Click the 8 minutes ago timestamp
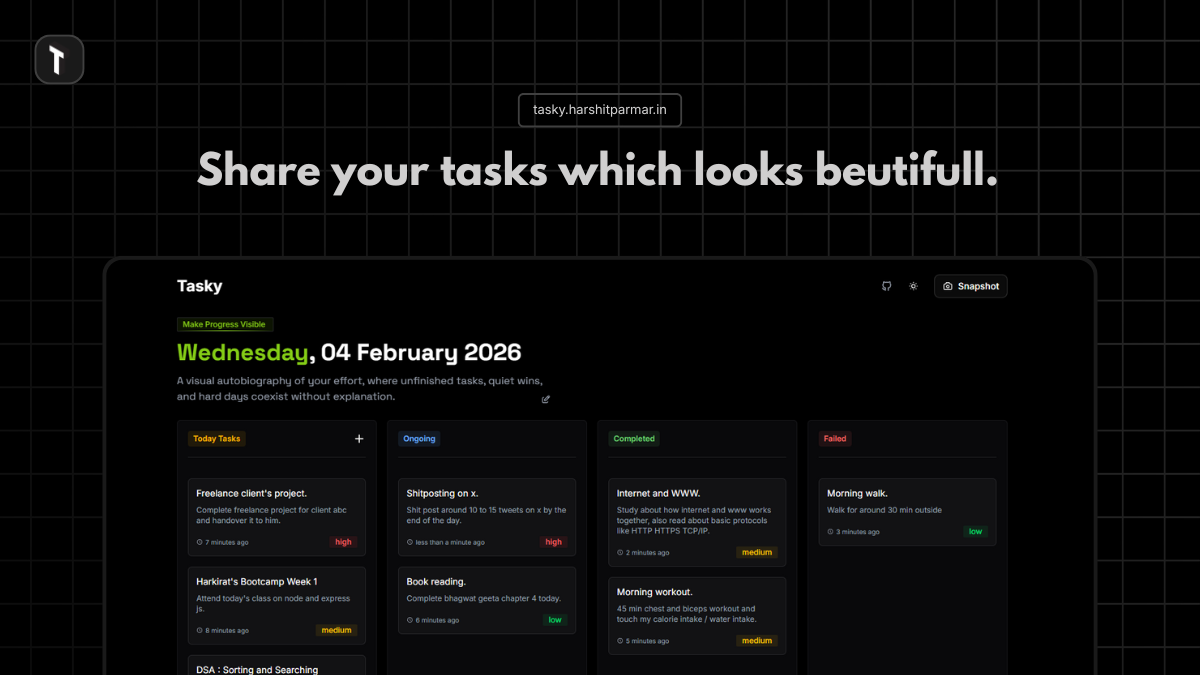This screenshot has height=675, width=1200. point(223,630)
